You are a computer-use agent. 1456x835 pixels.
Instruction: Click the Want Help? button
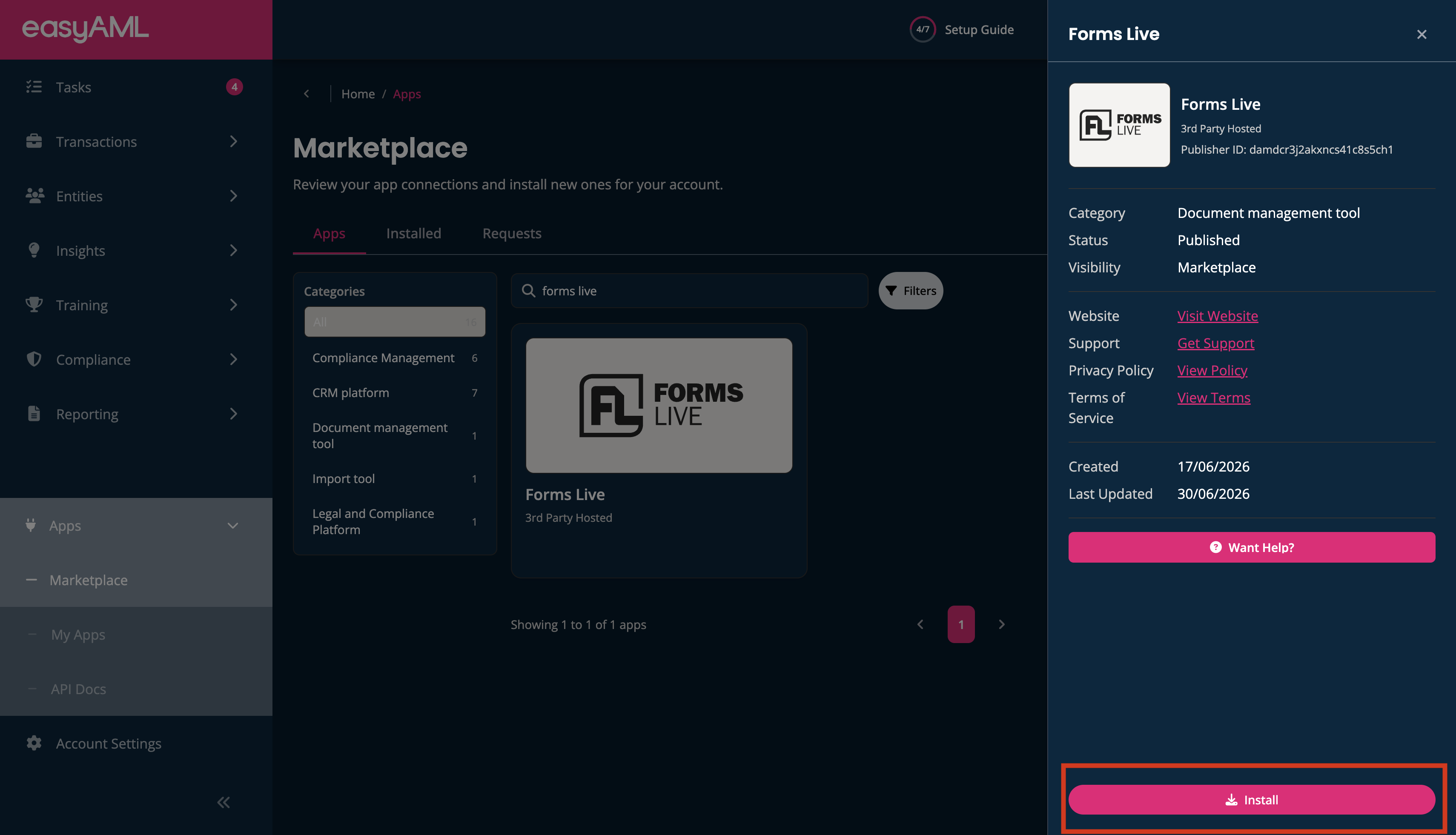[1252, 547]
